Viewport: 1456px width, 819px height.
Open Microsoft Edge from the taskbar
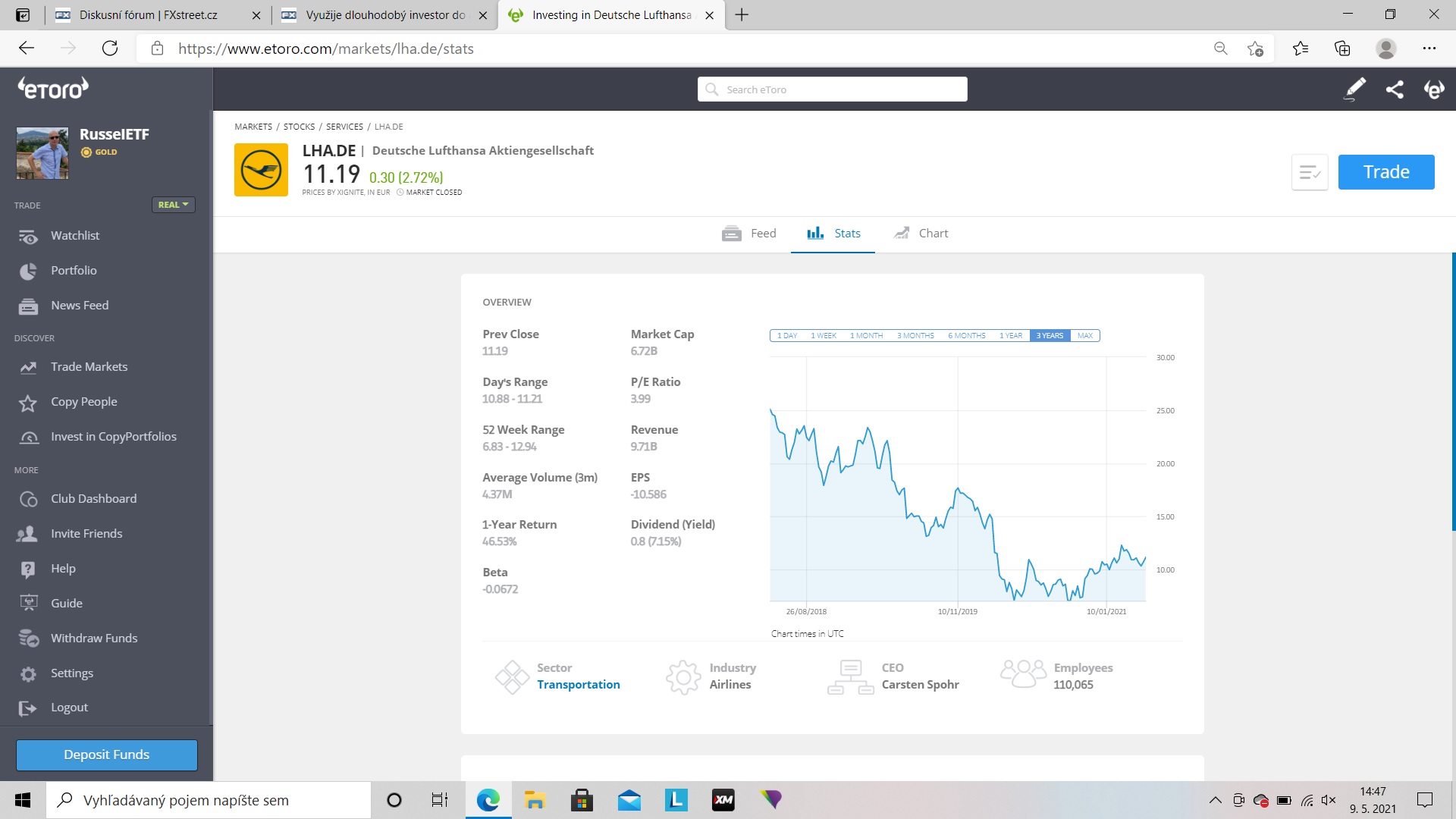point(488,800)
